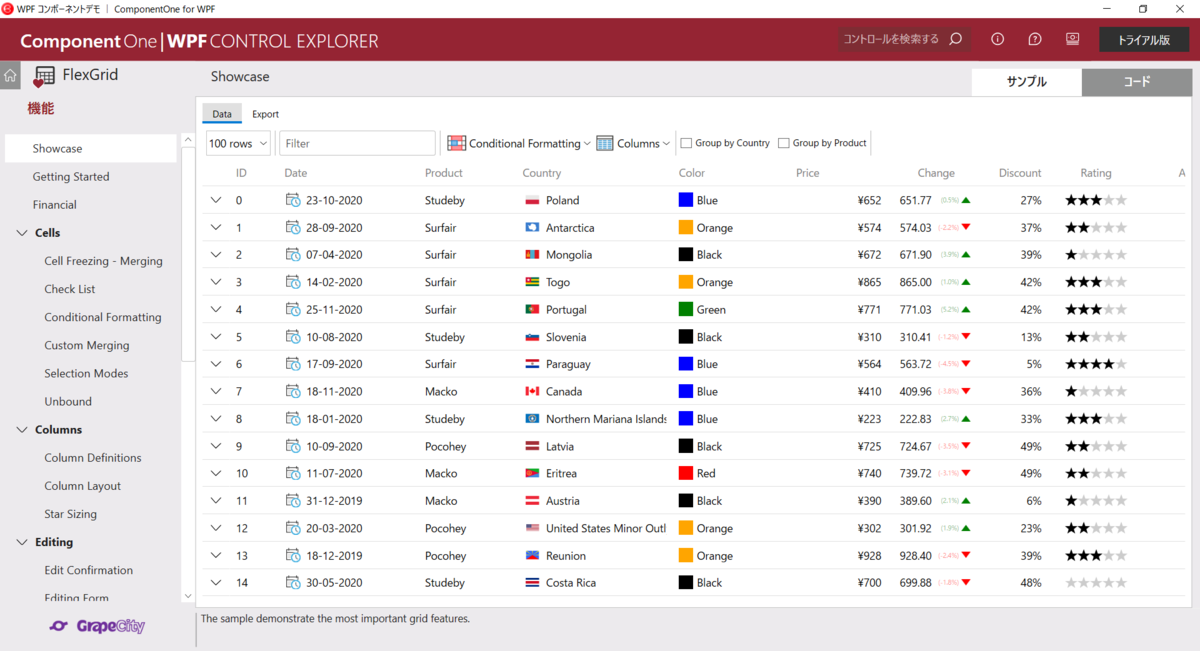The width and height of the screenshot is (1200, 651).
Task: Collapse the Columns tree section
Action: click(23, 430)
